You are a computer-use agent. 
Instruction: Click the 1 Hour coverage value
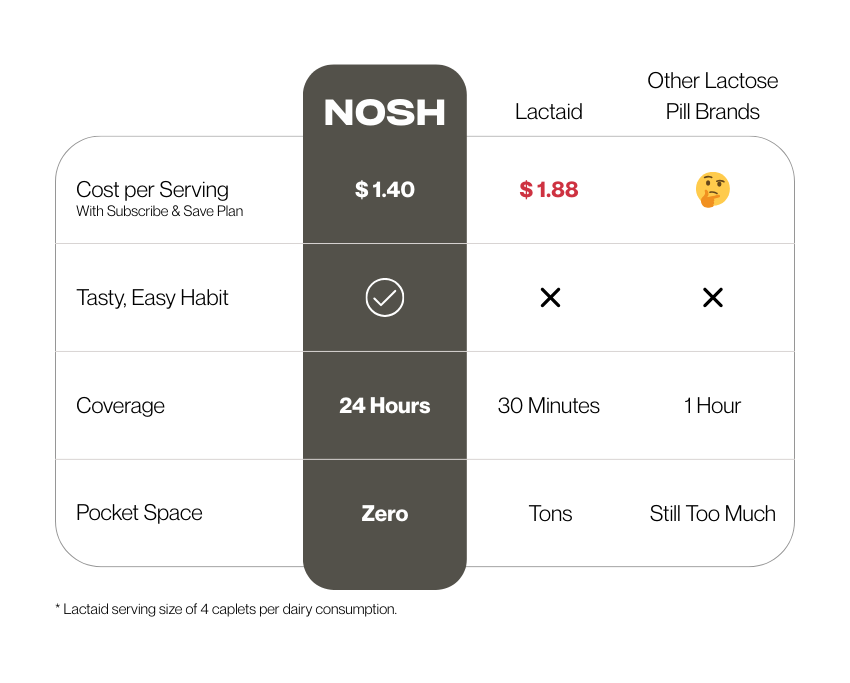[x=712, y=406]
